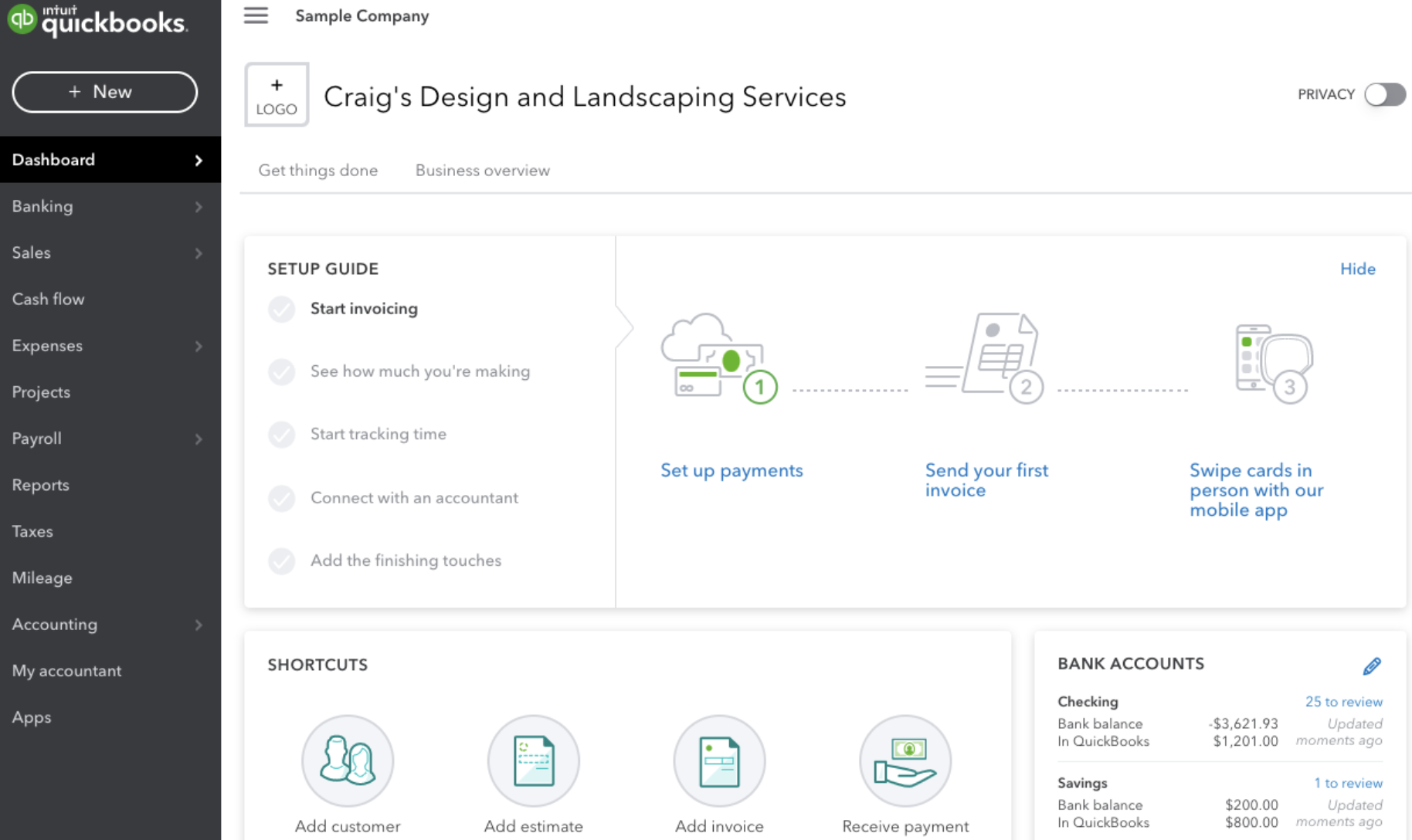
Task: Click the $800.00 In QuickBooks value
Action: coord(1251,822)
